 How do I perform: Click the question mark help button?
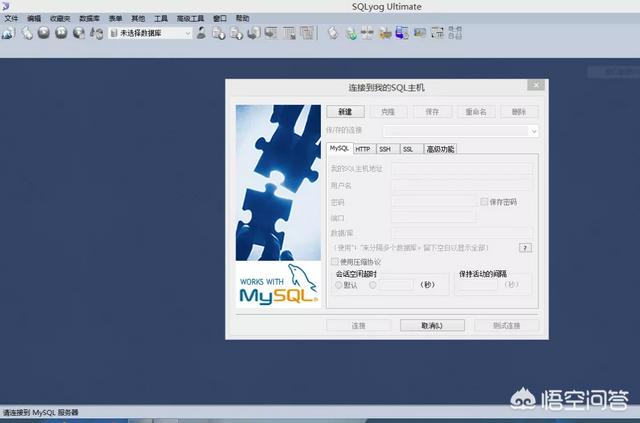[525, 247]
